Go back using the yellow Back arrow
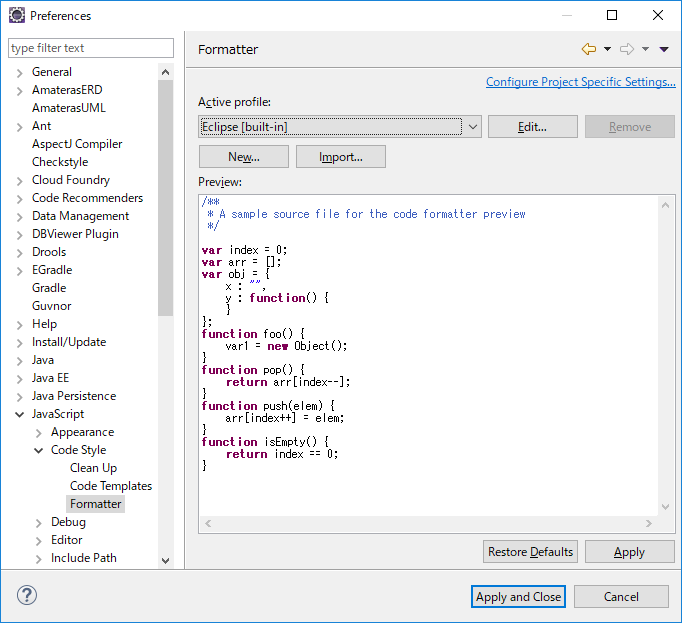Viewport: 682px width, 623px height. (589, 49)
